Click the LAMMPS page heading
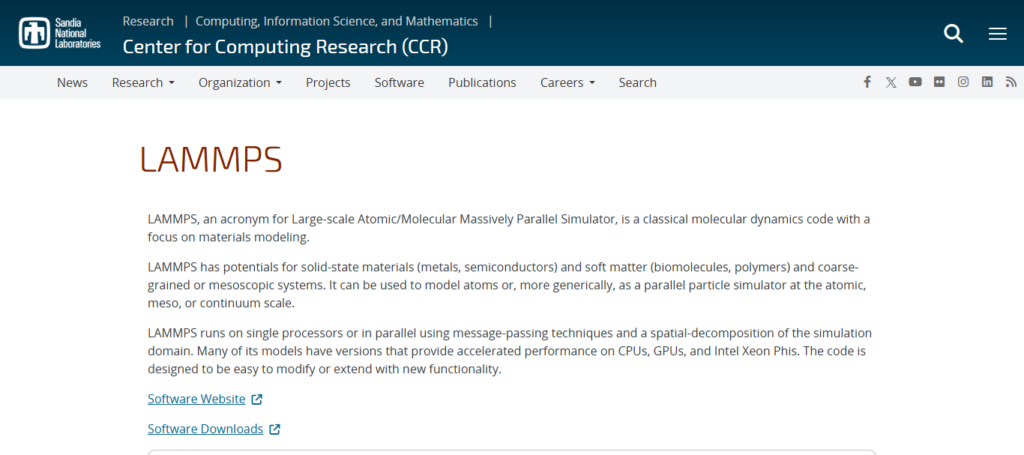 [211, 159]
